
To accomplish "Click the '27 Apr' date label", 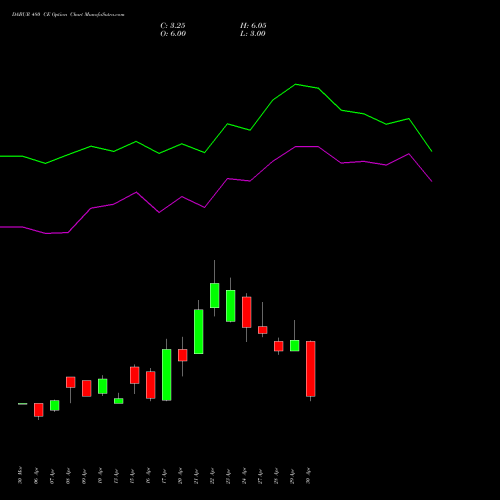I will [x=260, y=476].
